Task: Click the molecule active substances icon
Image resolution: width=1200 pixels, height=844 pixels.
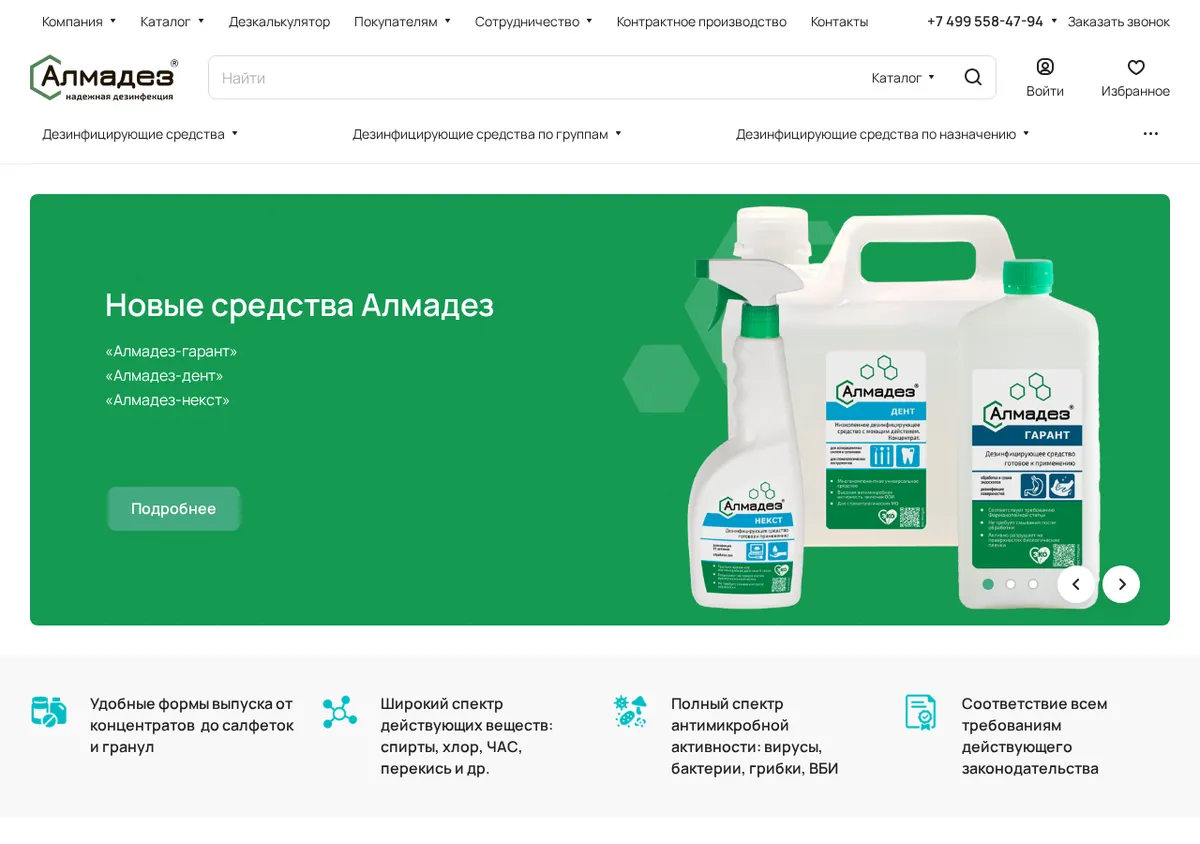Action: point(340,712)
